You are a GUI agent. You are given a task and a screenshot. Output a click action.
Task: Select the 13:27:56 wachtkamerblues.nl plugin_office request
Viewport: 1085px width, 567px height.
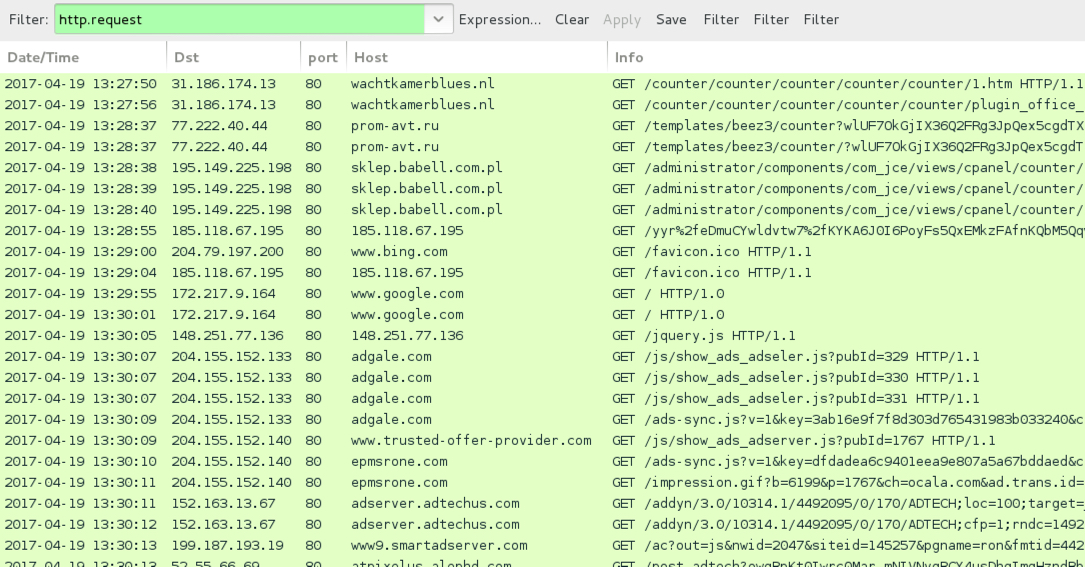(x=542, y=105)
